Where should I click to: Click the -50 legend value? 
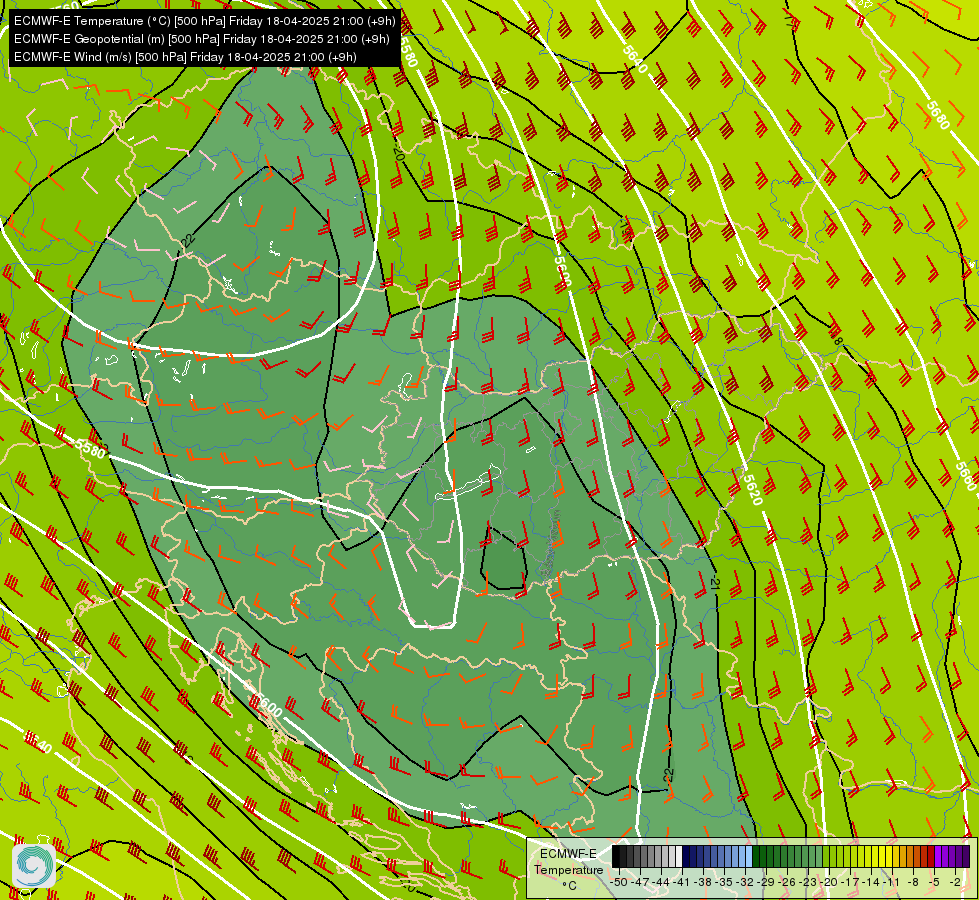(619, 883)
